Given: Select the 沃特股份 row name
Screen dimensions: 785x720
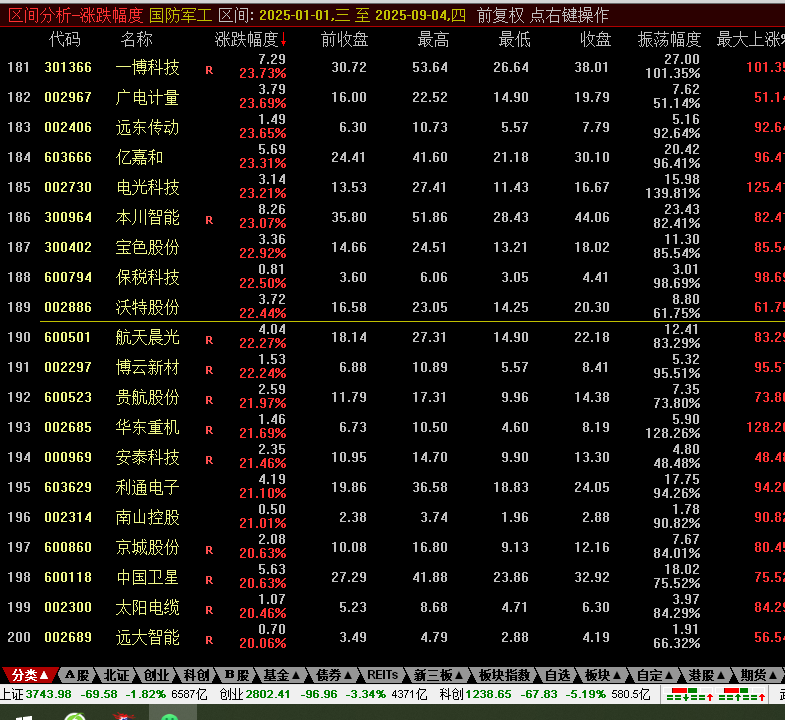Looking at the screenshot, I should click(147, 307).
